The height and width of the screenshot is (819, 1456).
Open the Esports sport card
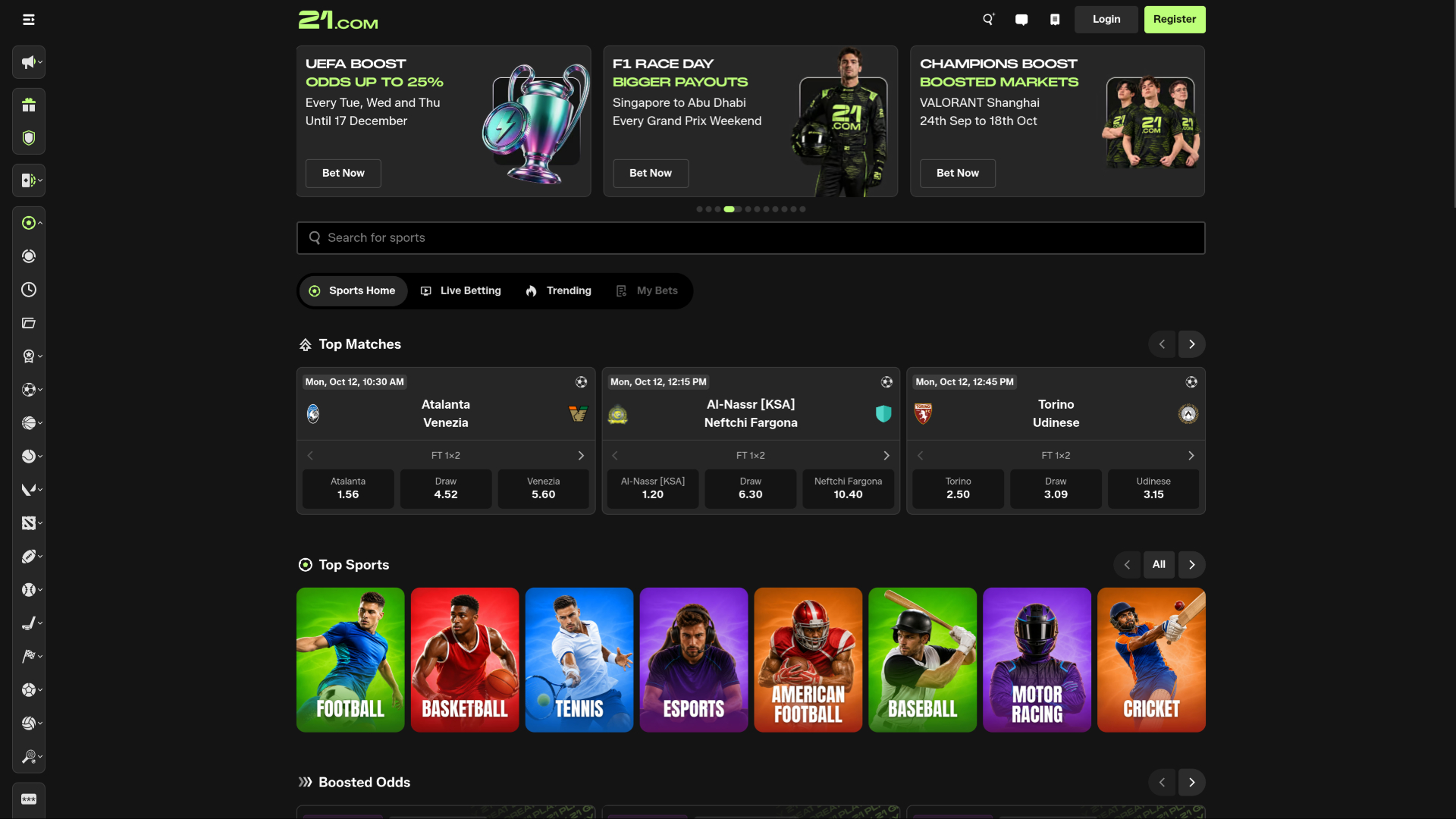(x=694, y=660)
